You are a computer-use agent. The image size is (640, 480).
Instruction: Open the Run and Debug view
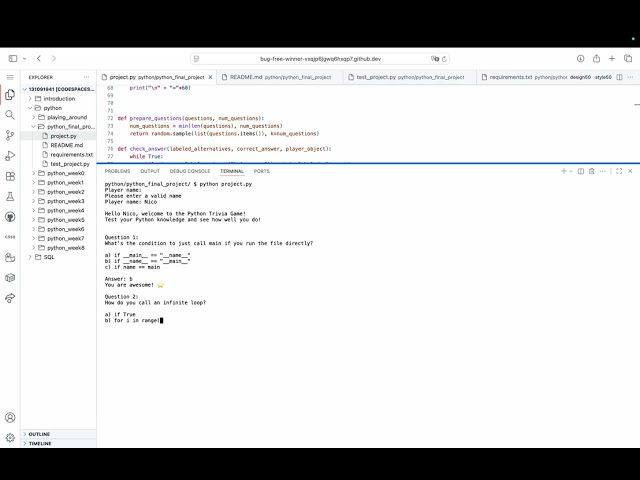click(10, 156)
